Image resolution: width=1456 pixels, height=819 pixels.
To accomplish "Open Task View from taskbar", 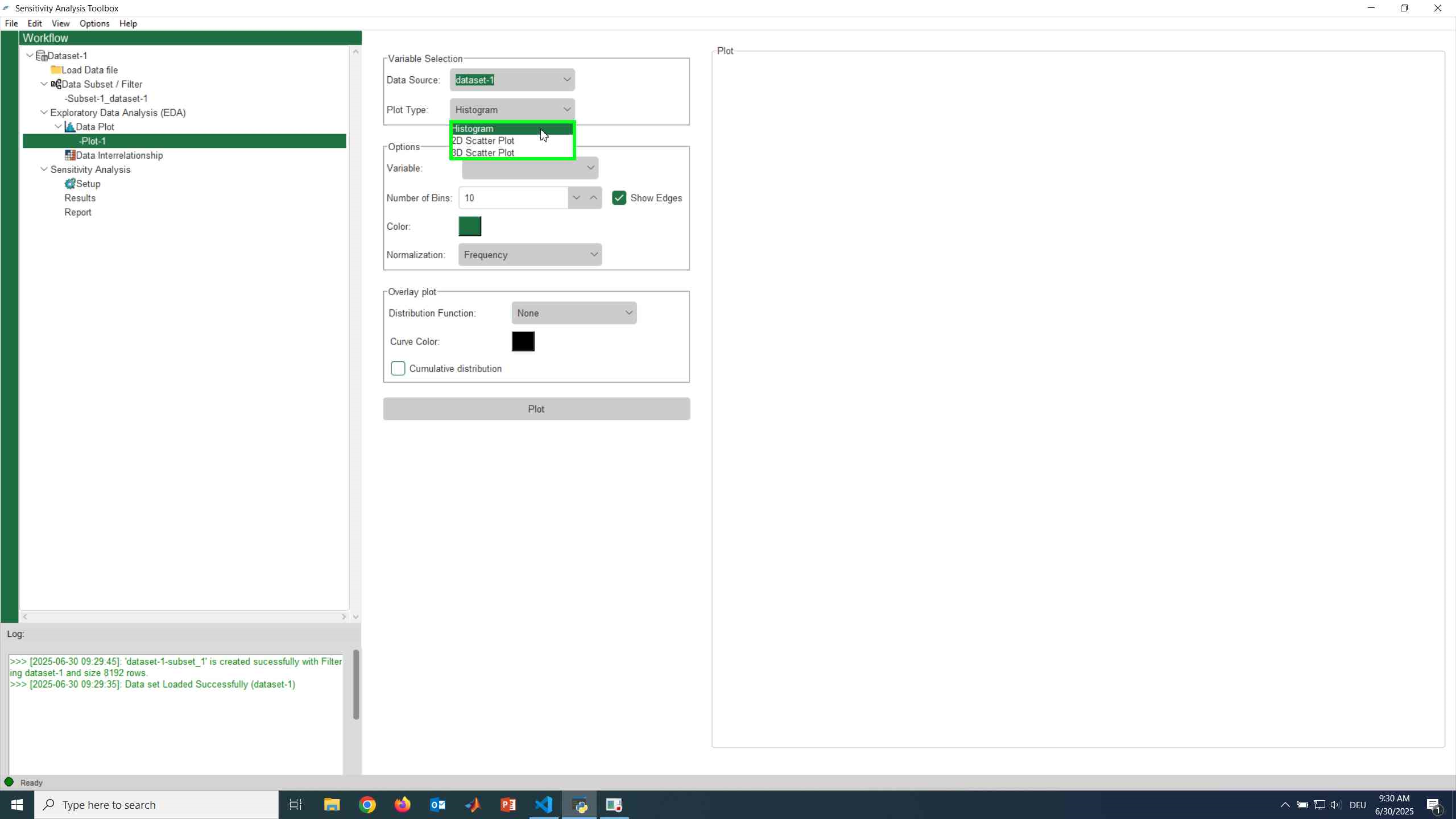I will [x=296, y=805].
